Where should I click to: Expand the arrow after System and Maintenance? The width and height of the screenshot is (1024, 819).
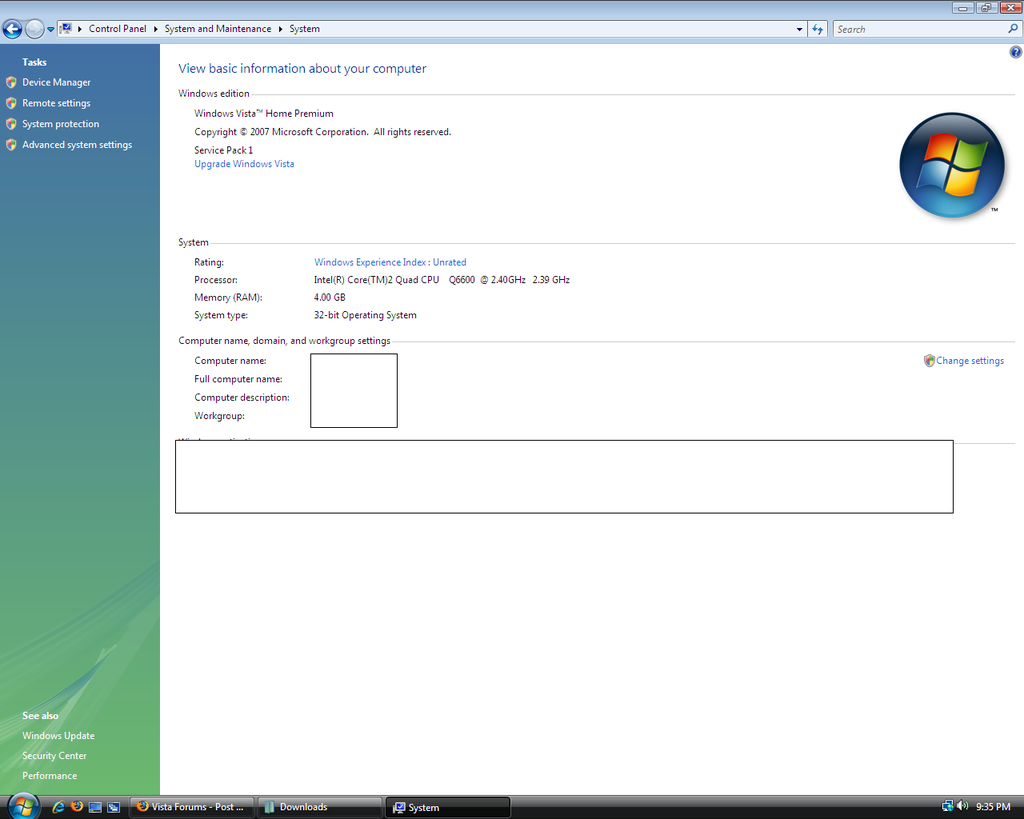[x=280, y=29]
